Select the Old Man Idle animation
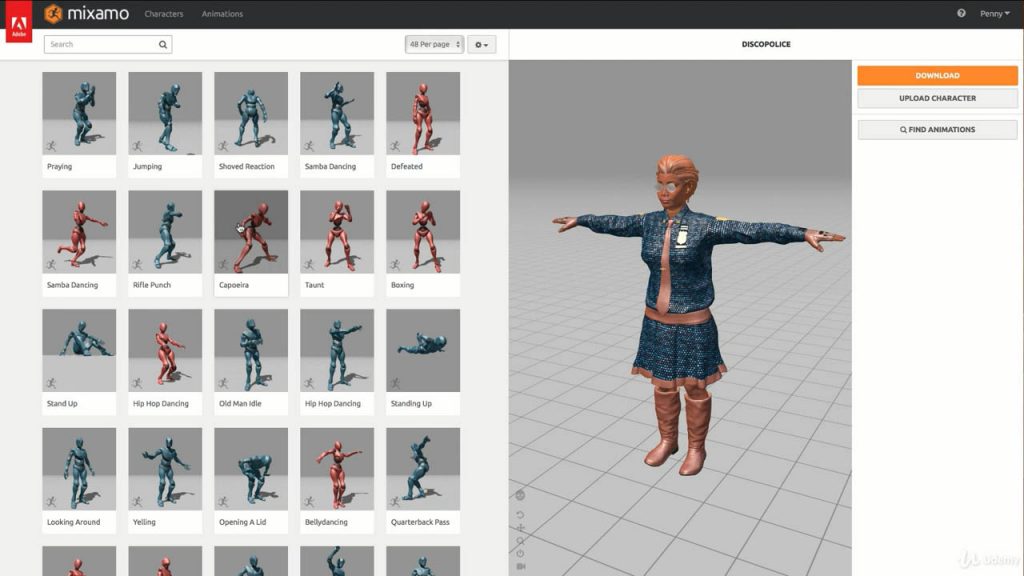Image resolution: width=1024 pixels, height=576 pixels. (251, 362)
